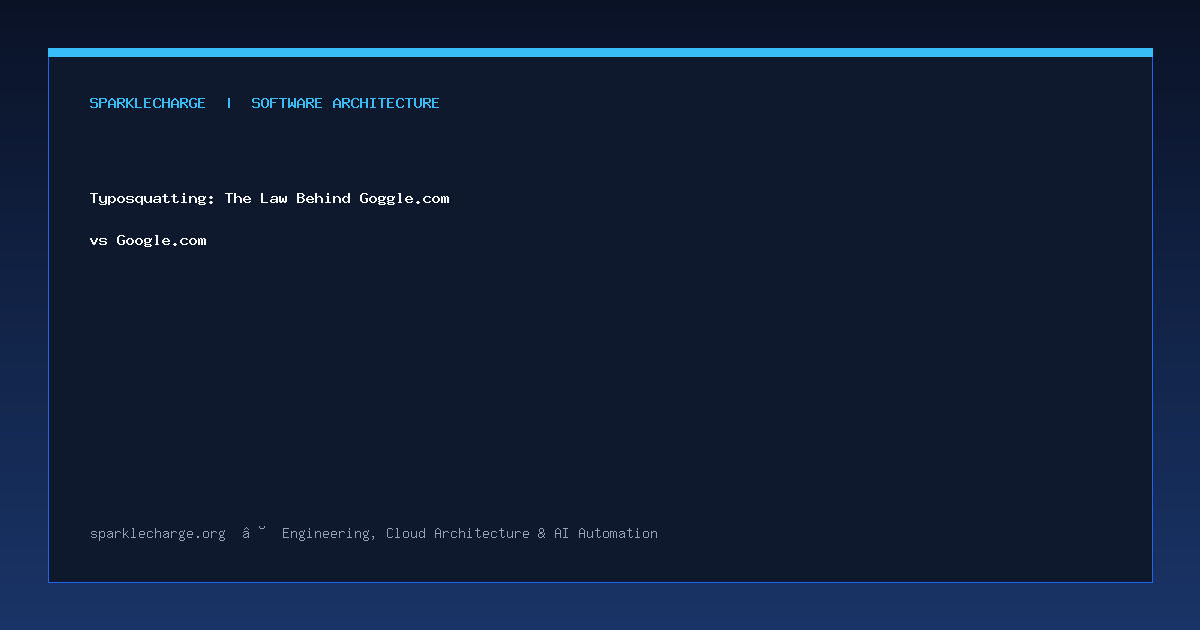Click Cloud Architecture in the footer tagline

458,534
